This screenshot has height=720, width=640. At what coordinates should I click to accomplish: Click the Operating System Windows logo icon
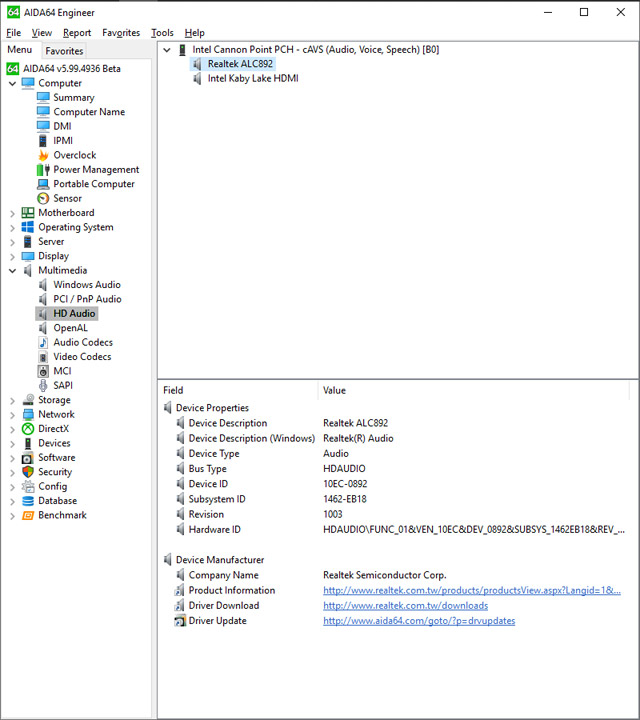coord(28,227)
